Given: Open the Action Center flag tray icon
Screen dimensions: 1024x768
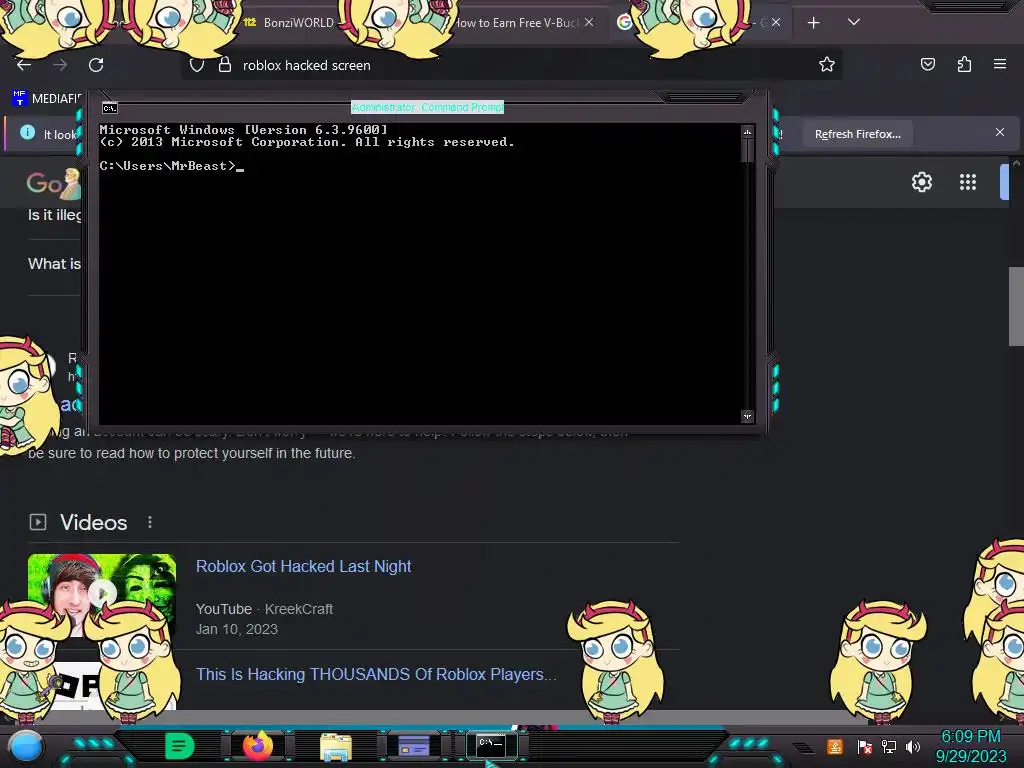Looking at the screenshot, I should pos(864,746).
